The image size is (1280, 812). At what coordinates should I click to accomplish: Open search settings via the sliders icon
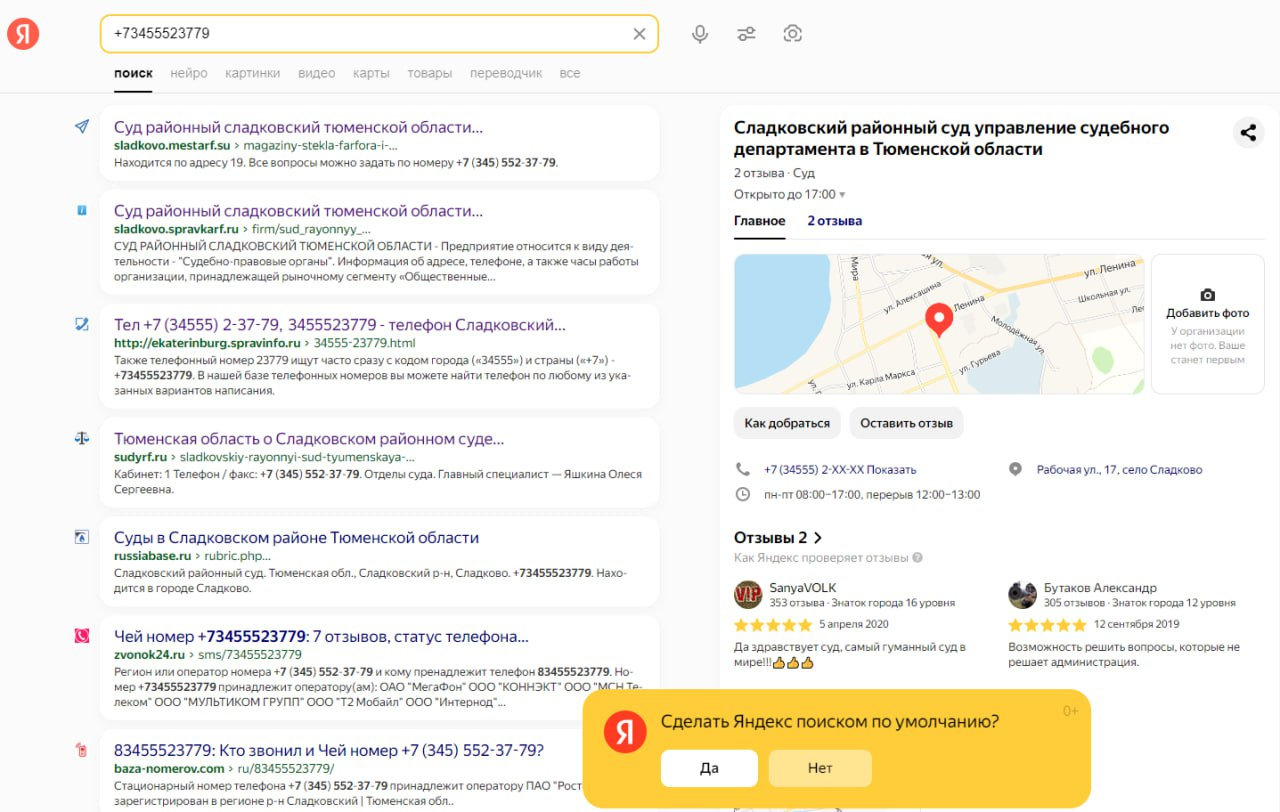[x=747, y=34]
